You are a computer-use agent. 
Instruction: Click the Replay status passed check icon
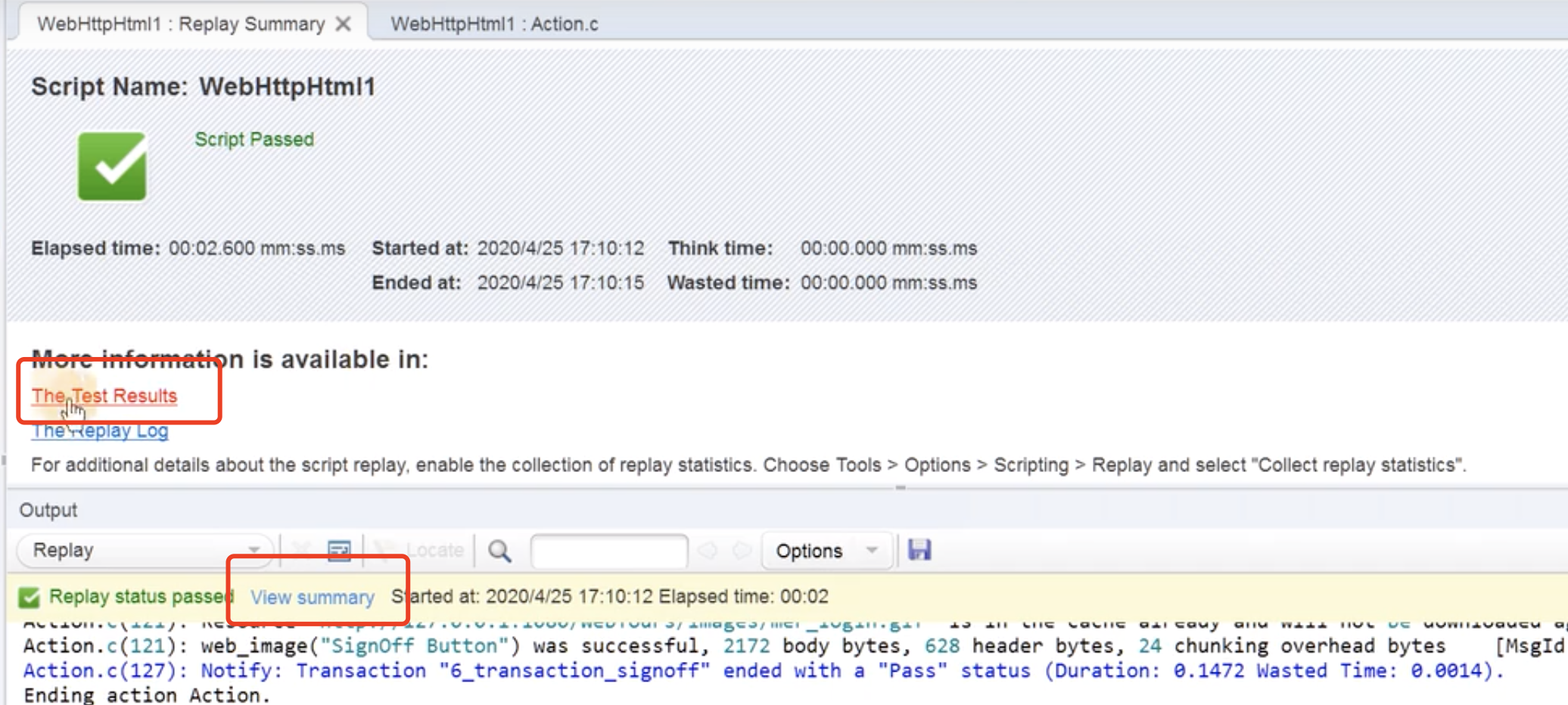coord(29,598)
